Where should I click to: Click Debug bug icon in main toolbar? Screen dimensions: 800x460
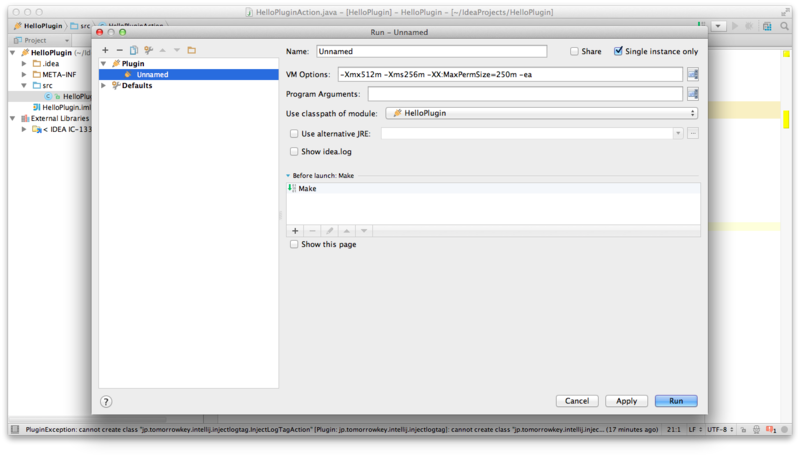tap(749, 26)
